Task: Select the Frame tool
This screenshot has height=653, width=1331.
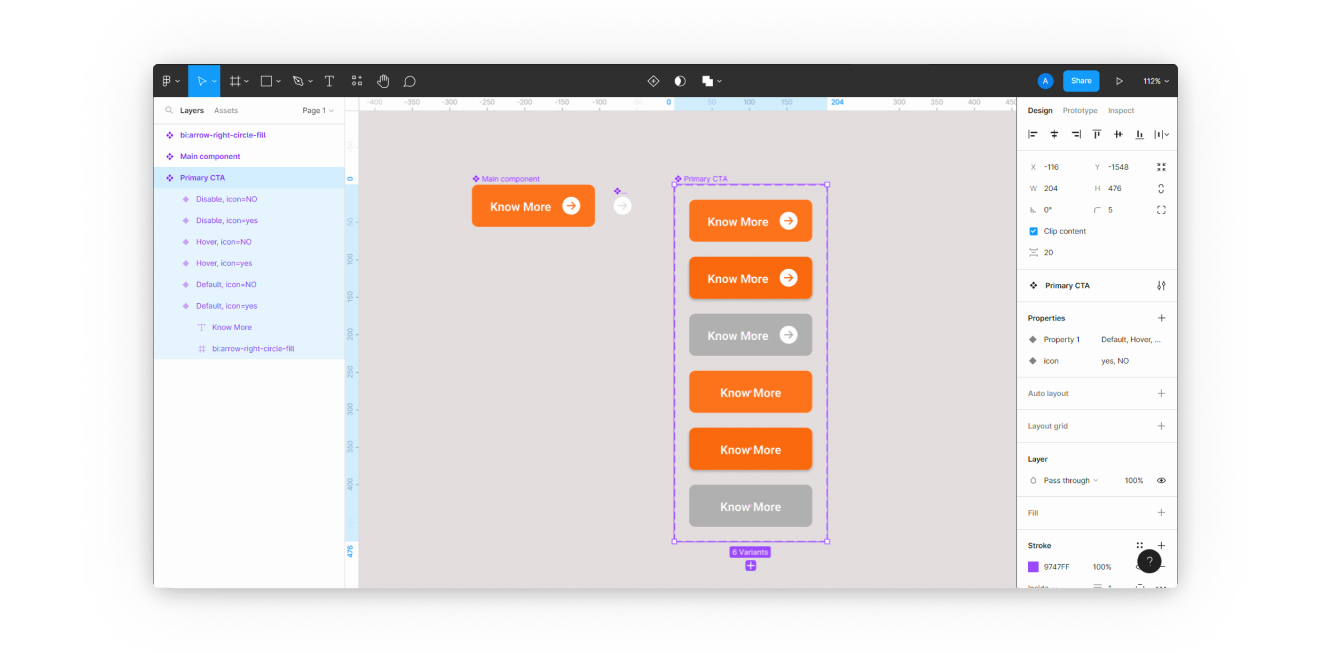Action: [x=235, y=81]
